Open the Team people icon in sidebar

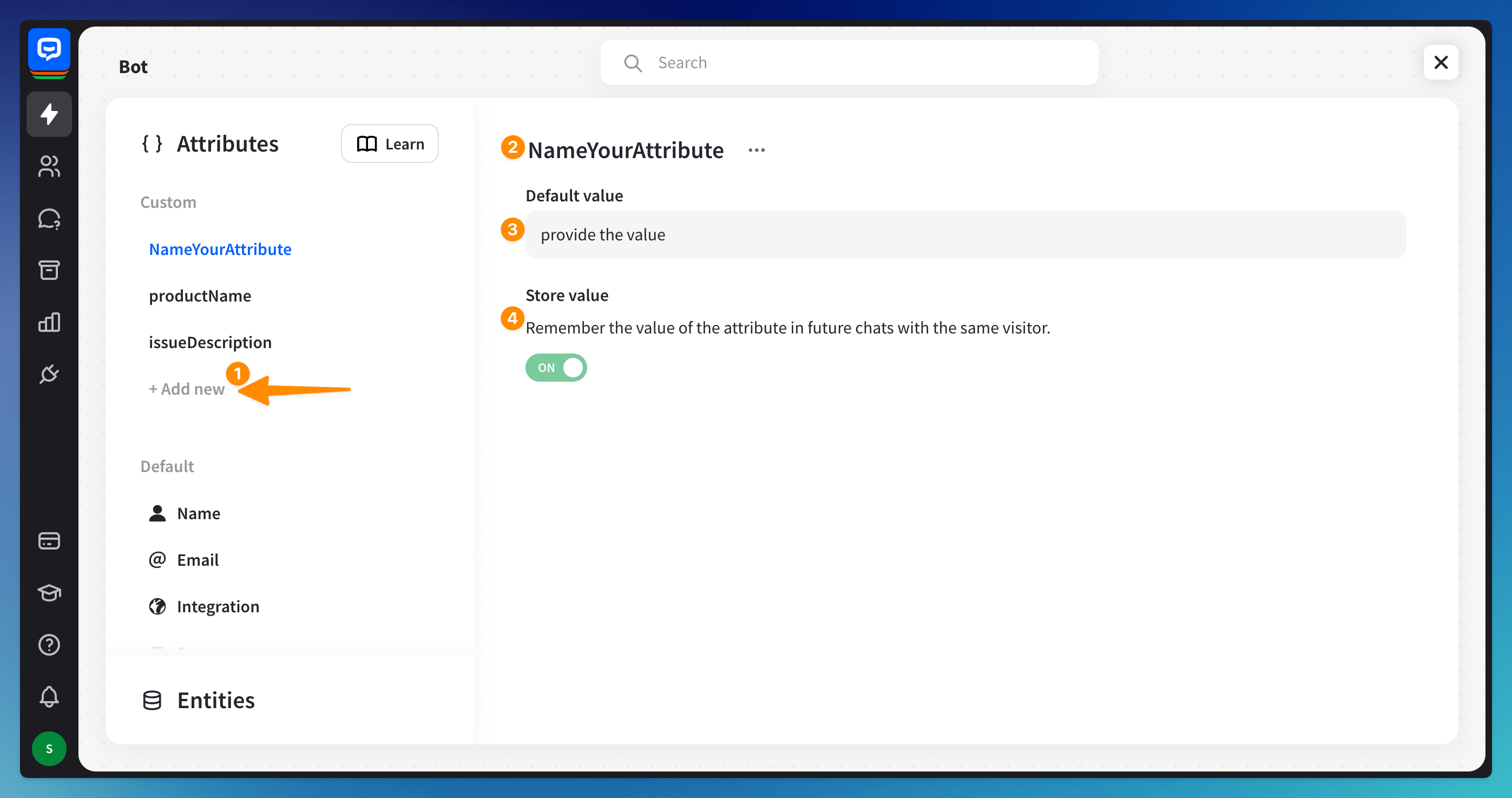point(49,166)
